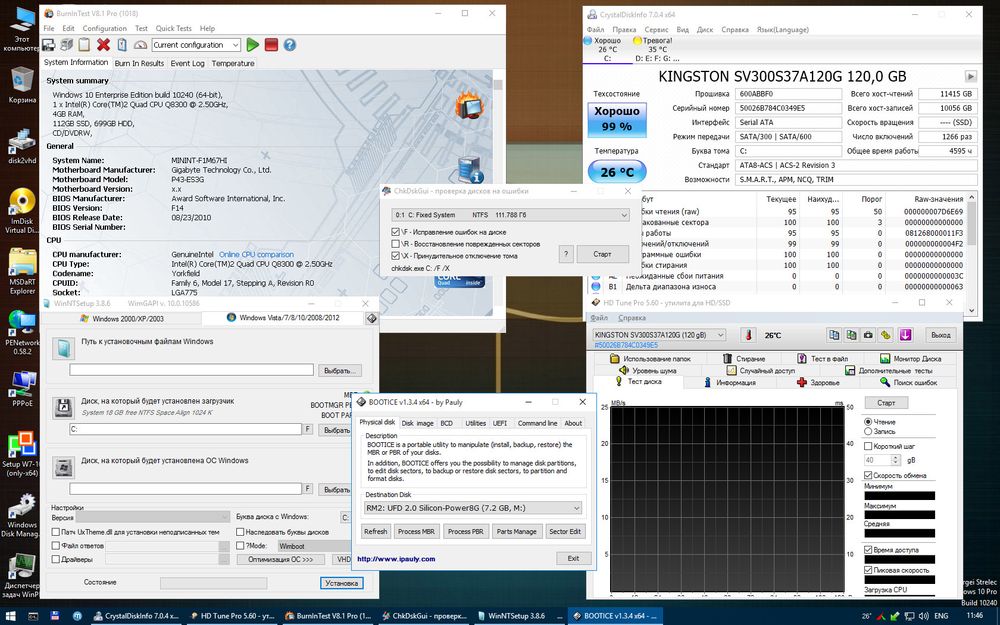Toggle the Скорость обмена checkbox
Screen dimensions: 1000x625
tap(868, 475)
